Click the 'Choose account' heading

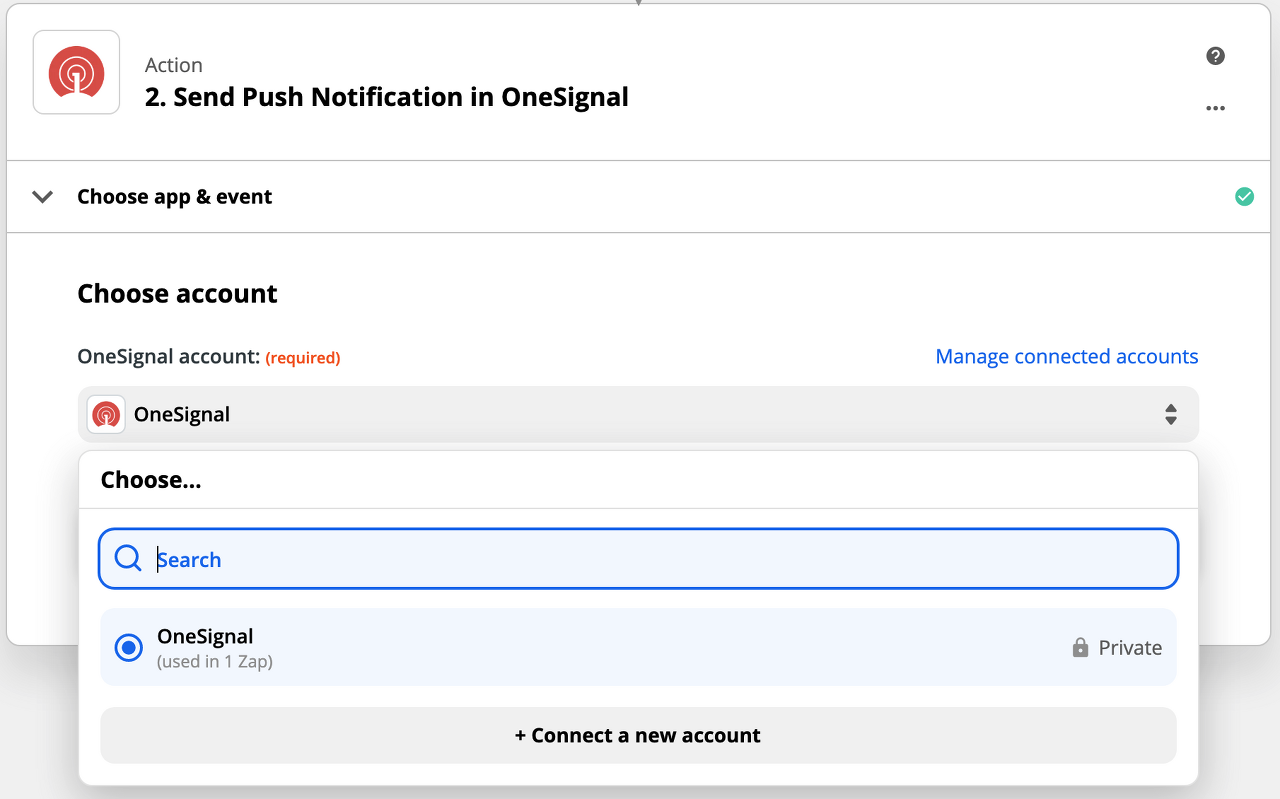point(177,294)
